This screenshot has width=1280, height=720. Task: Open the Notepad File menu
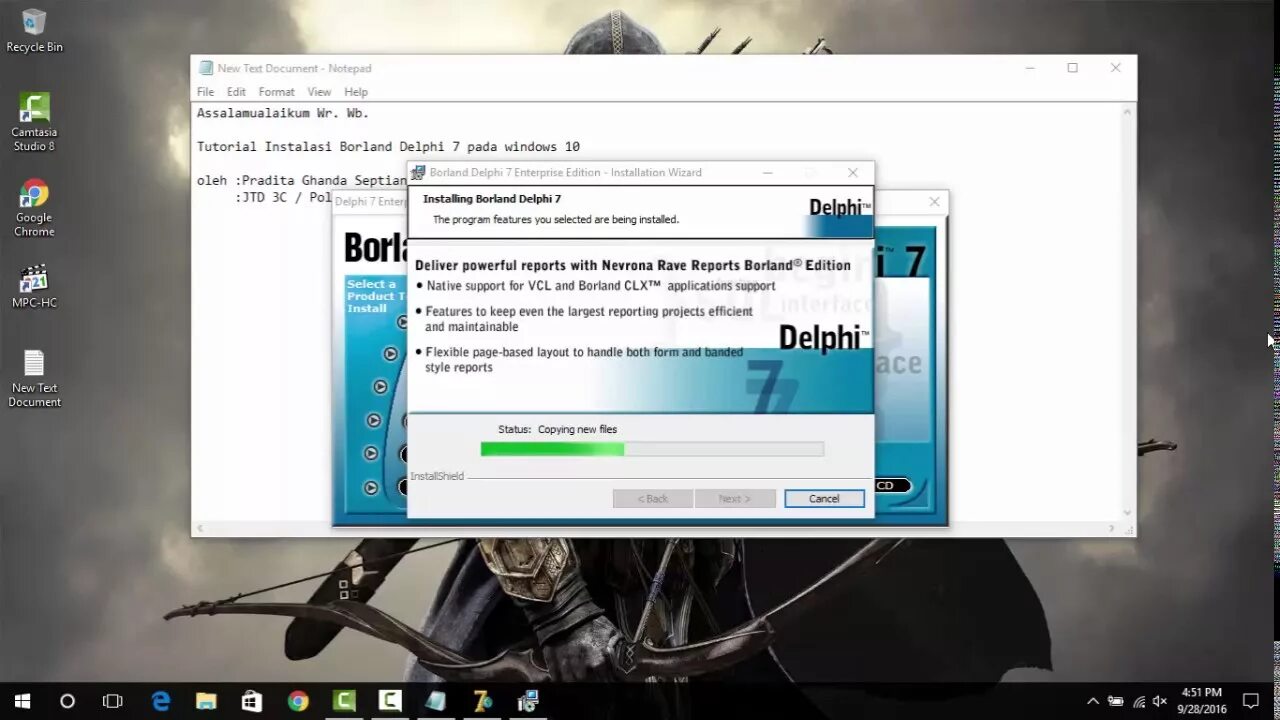205,92
